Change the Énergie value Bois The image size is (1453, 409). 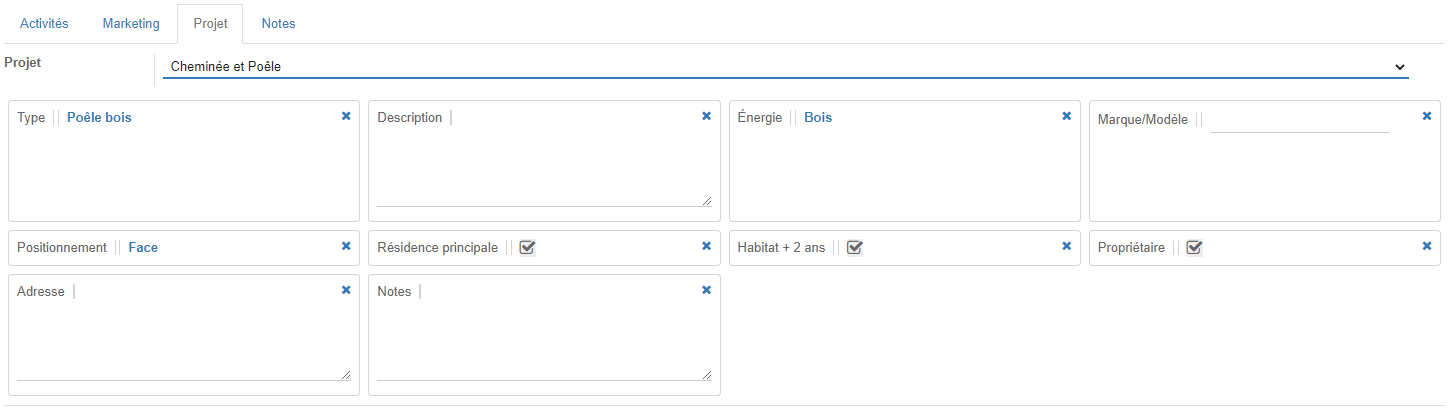(x=818, y=118)
